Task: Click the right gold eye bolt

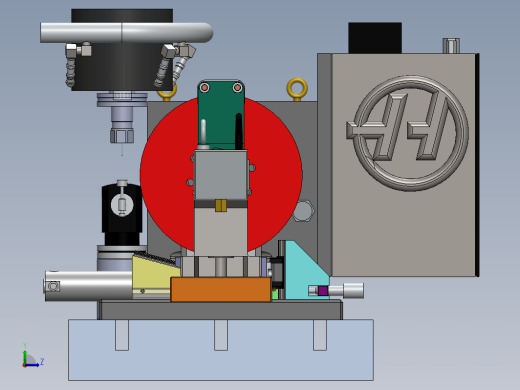Action: 297,89
